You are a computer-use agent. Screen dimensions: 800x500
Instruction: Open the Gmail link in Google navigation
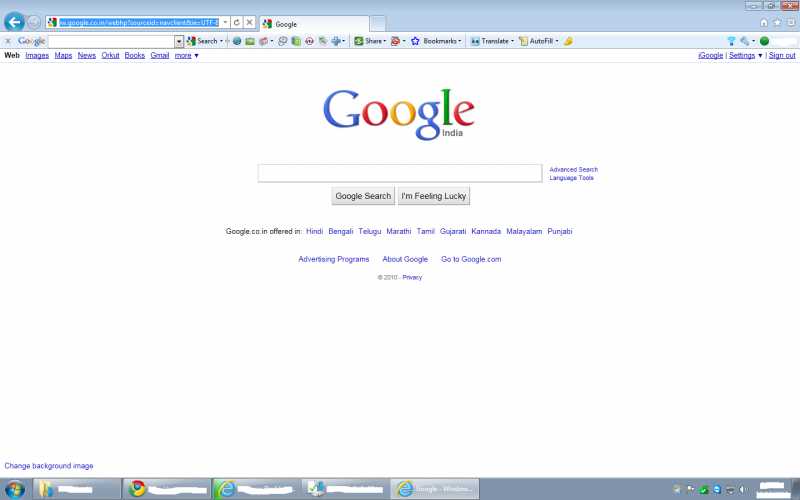[x=160, y=55]
